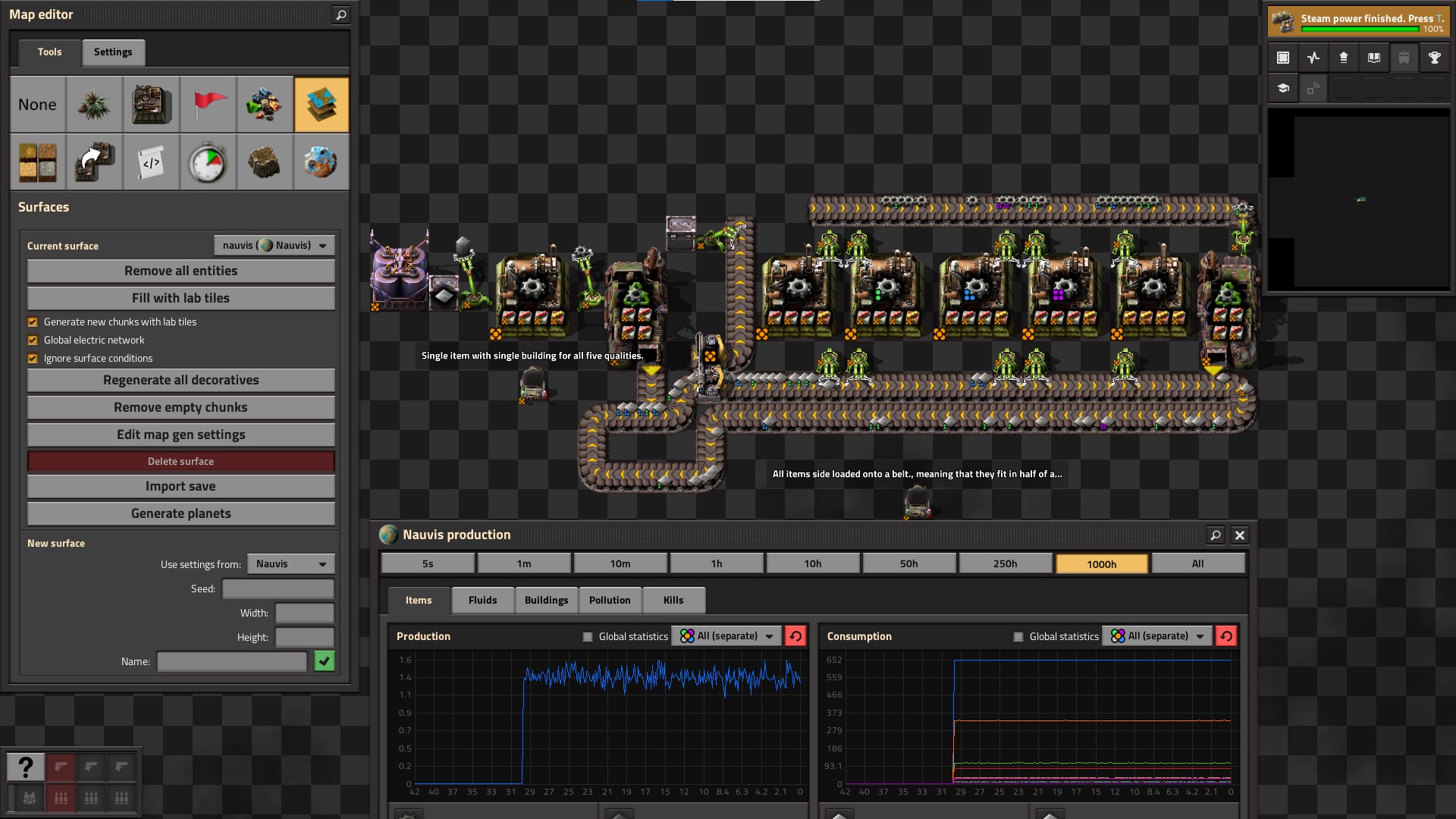Reset consumption graph with red arrow
This screenshot has height=819, width=1456.
(x=1226, y=636)
